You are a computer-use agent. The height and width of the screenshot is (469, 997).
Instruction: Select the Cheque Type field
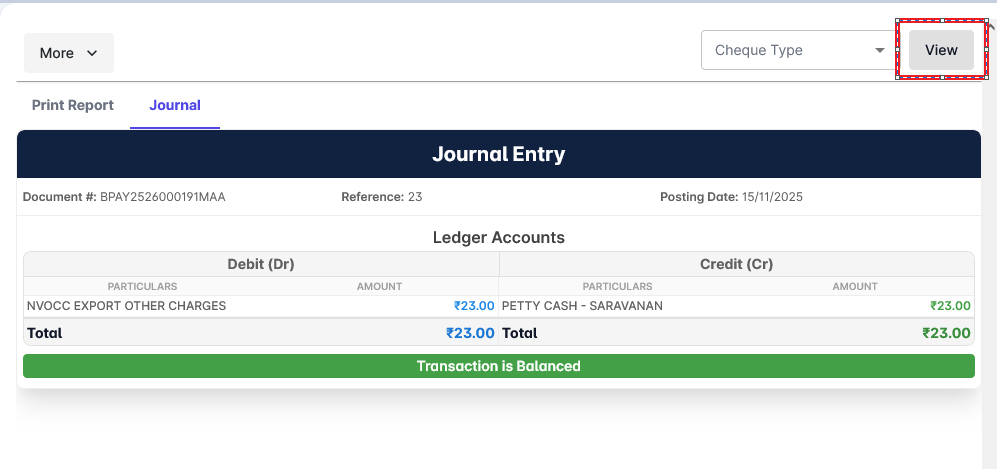785,50
